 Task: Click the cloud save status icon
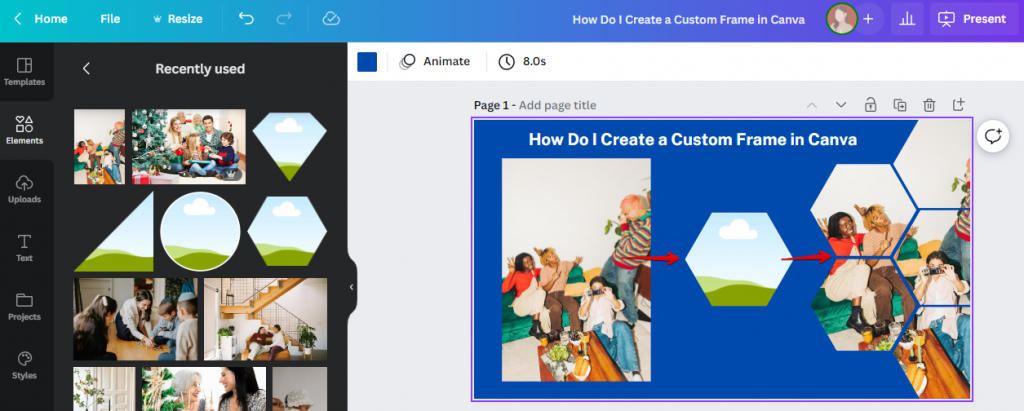[x=331, y=19]
